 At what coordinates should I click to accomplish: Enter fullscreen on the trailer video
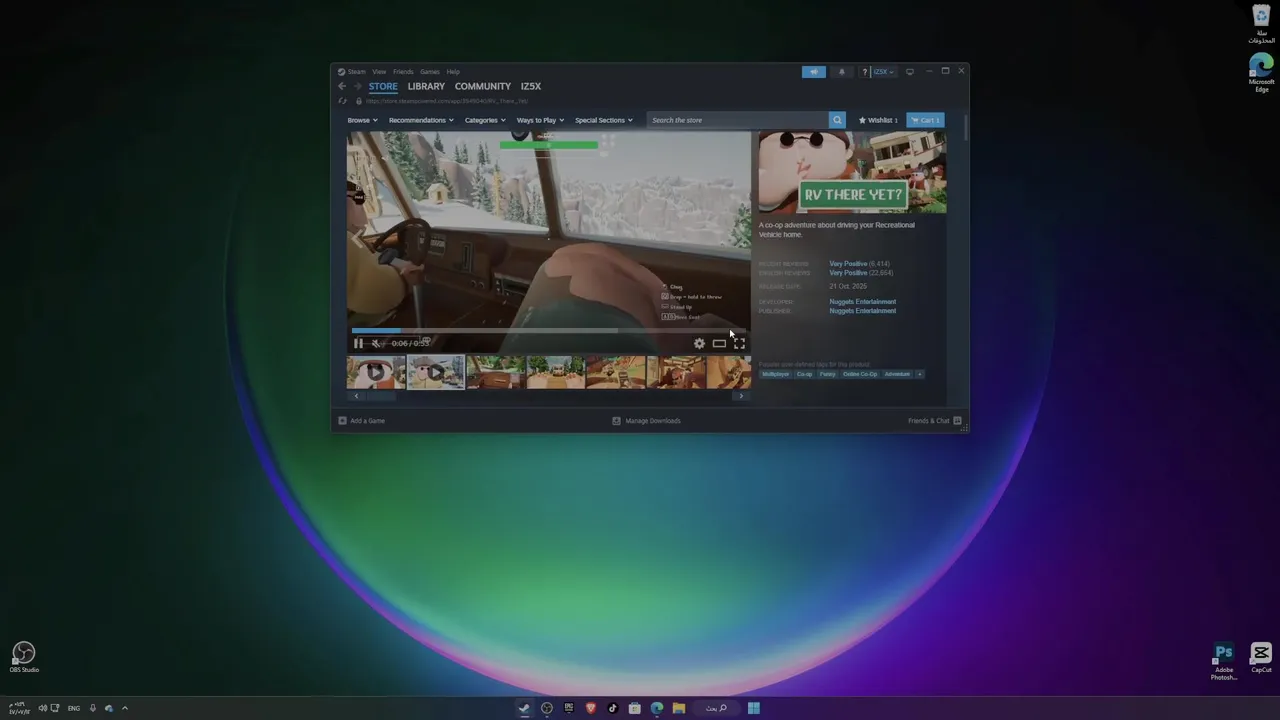click(739, 343)
